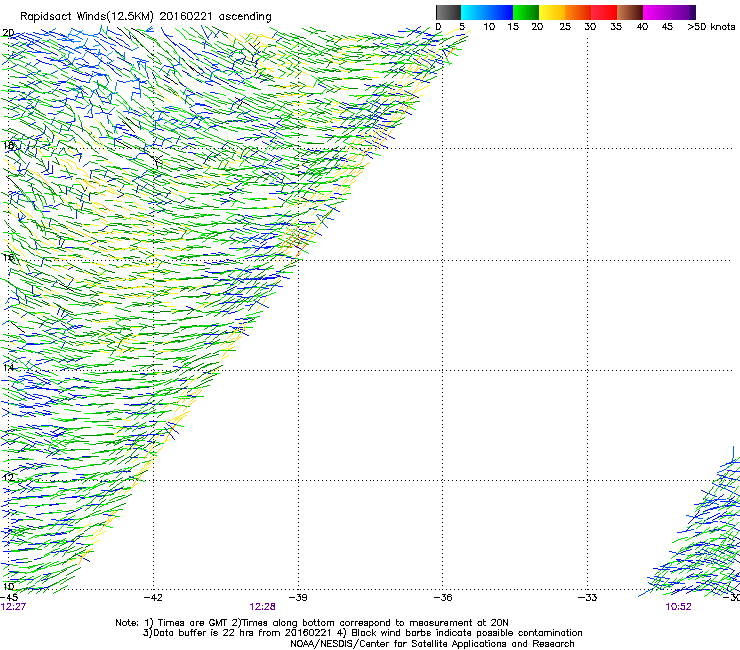Click the title 'Rapidscat Winds(12.5KM) 20160221 ascending'

tap(146, 17)
